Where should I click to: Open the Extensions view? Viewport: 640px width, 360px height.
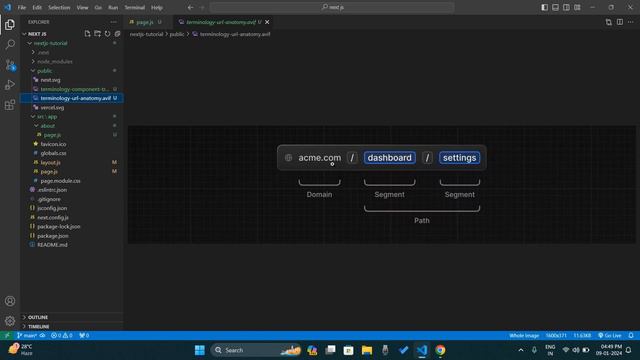[x=10, y=105]
